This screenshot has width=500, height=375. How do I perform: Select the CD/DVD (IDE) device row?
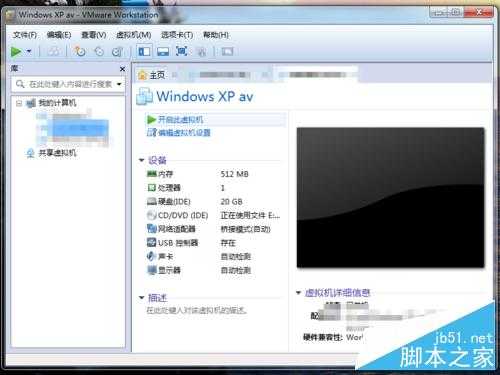click(213, 215)
